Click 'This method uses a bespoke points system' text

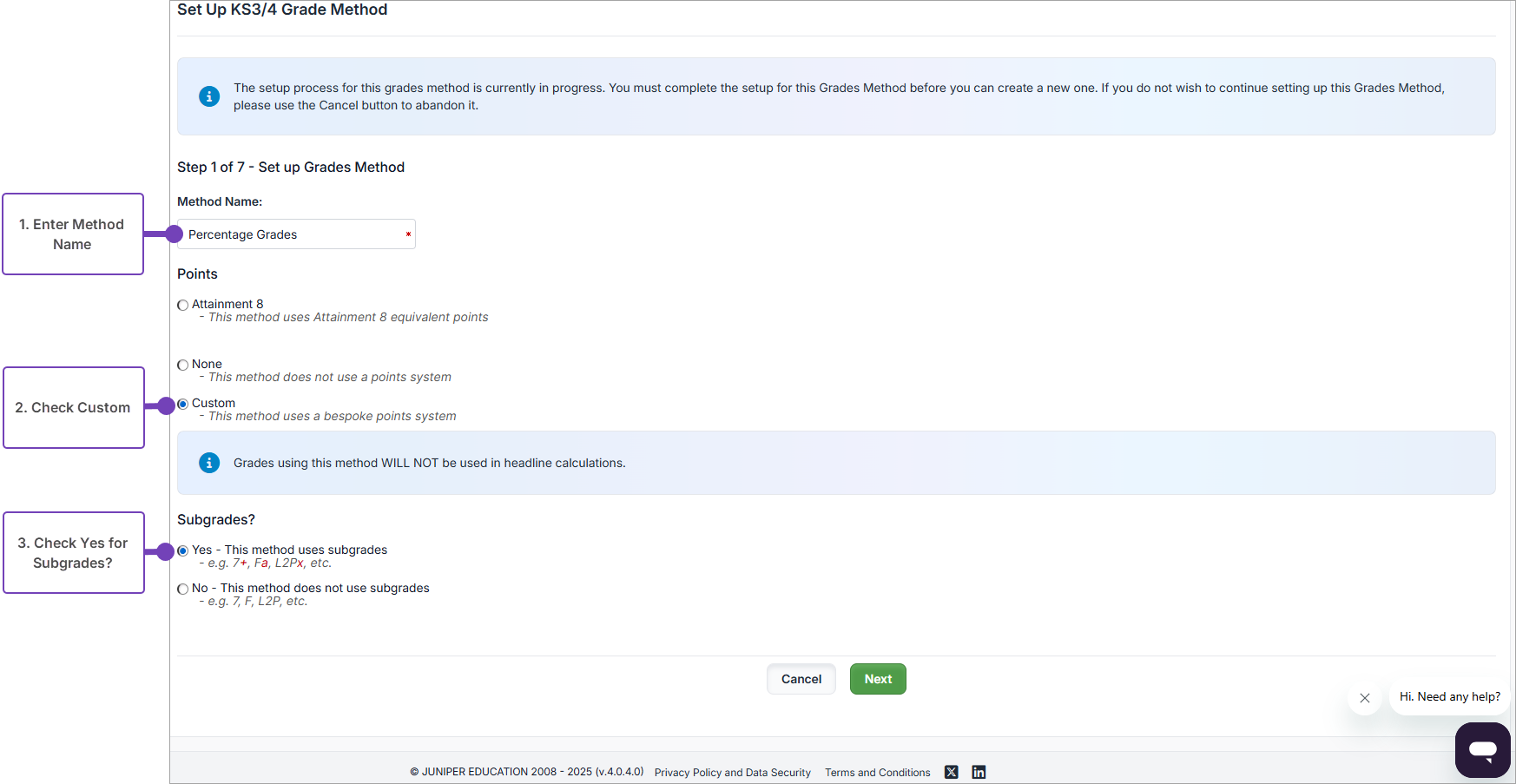tap(333, 416)
